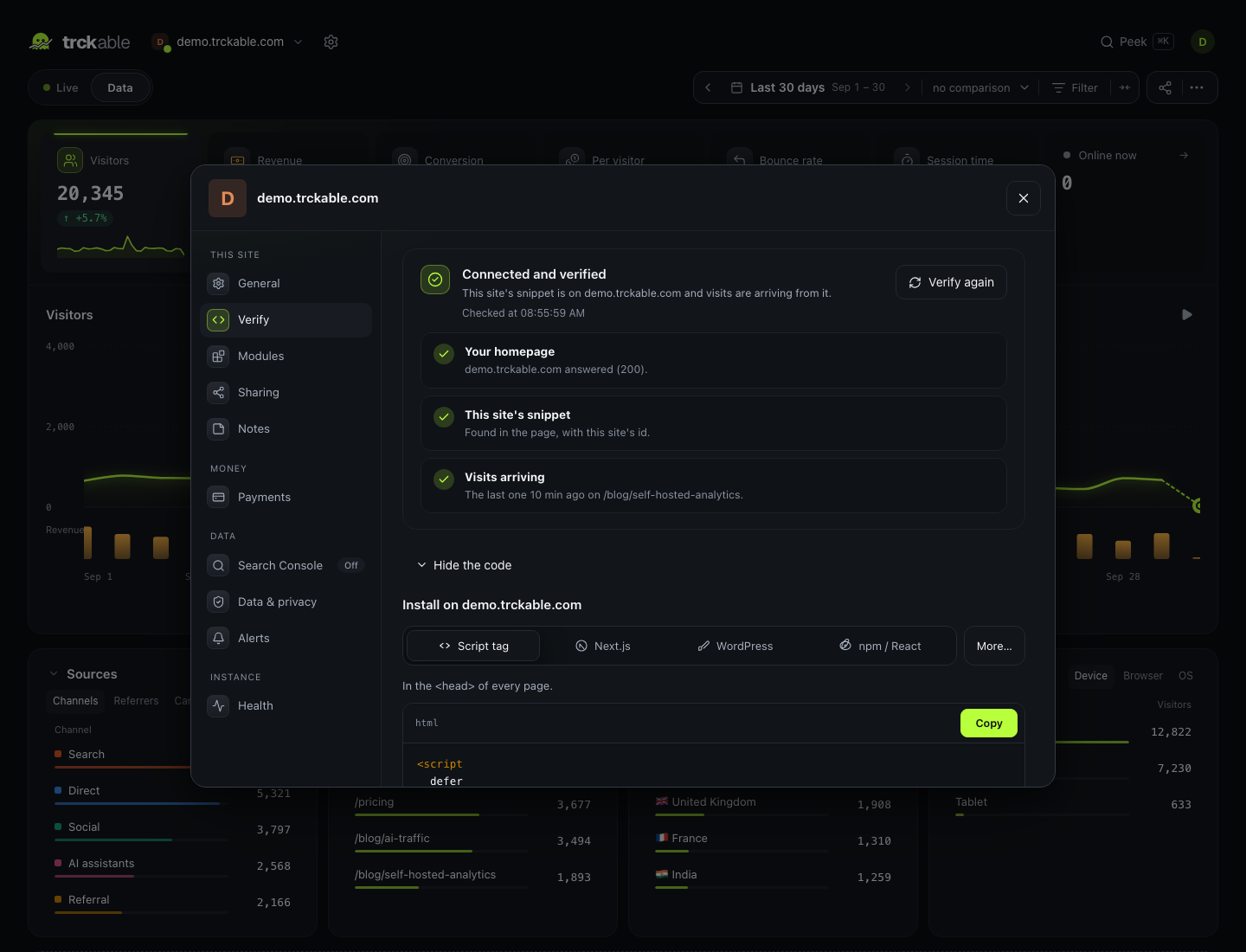The image size is (1246, 952).
Task: Close the demo.trckable.com settings dialog
Action: [1024, 198]
